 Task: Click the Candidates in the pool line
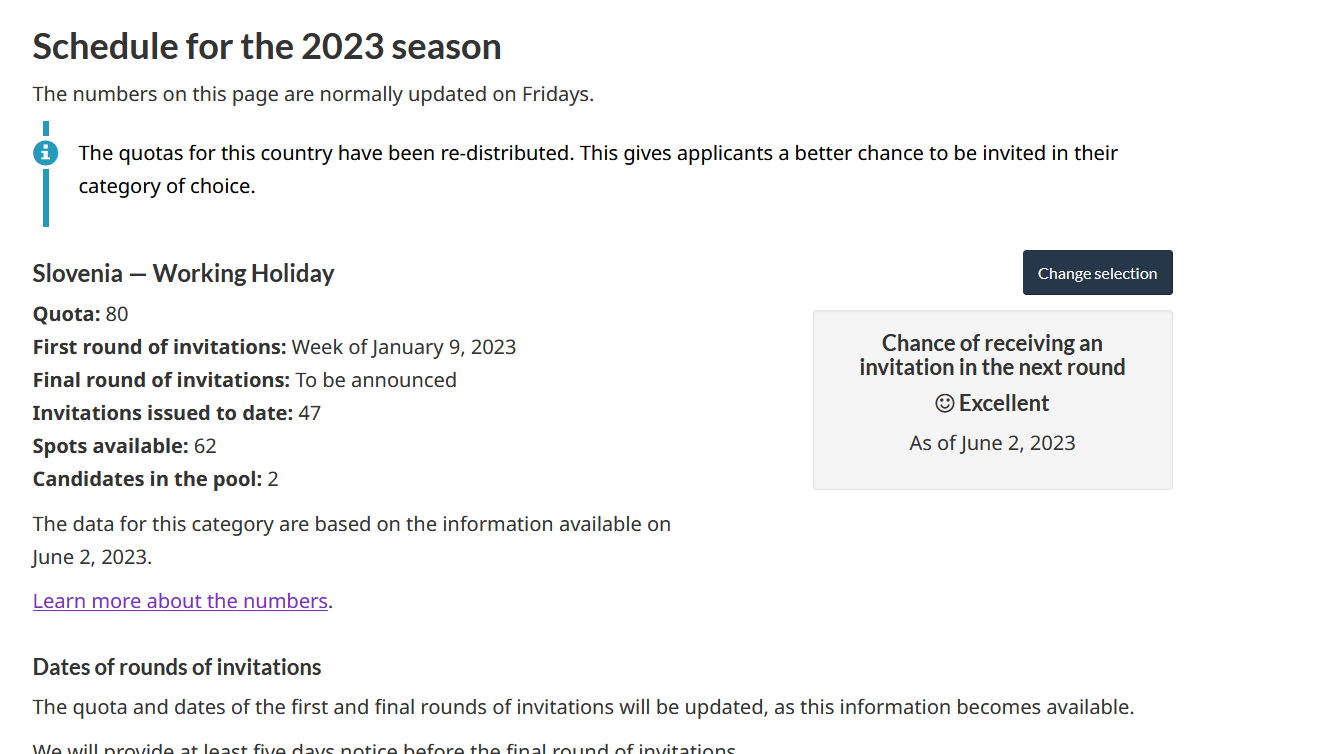coord(155,479)
